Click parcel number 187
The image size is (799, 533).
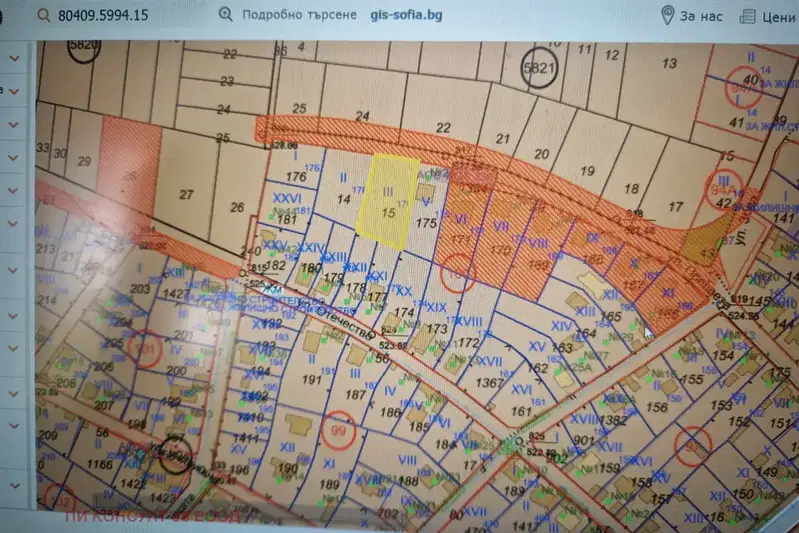click(x=355, y=394)
